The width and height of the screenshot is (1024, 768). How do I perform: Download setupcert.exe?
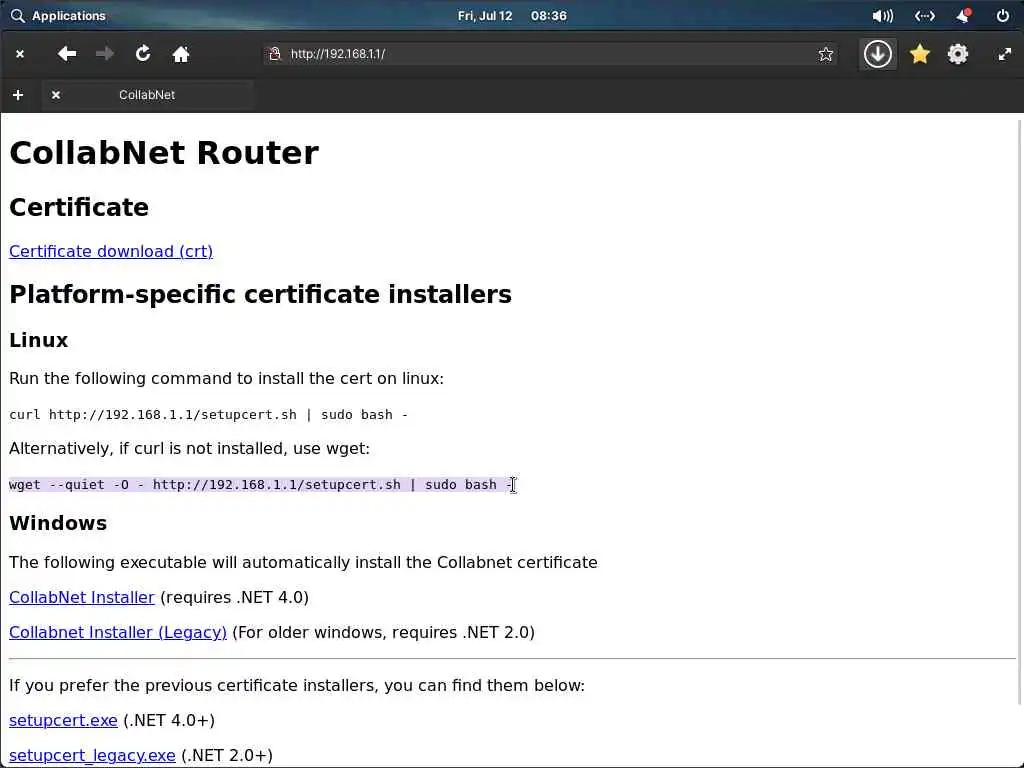click(63, 720)
